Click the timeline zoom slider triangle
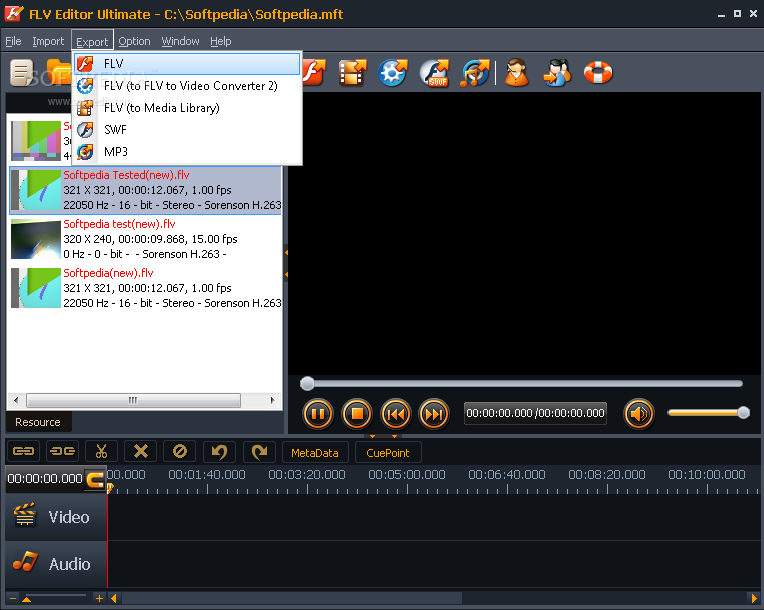The height and width of the screenshot is (610, 764). coord(26,599)
